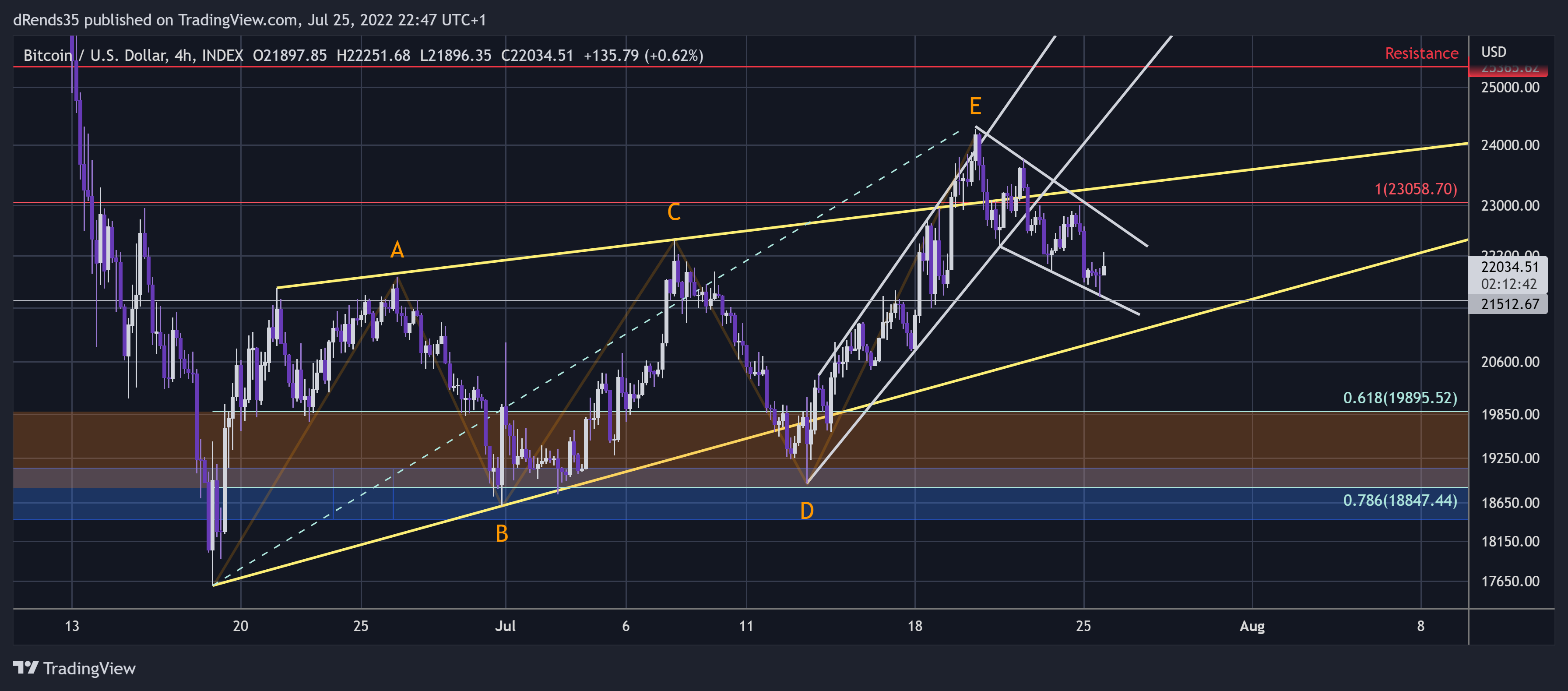
Task: Click the '0.786(18847.44)' Fibonacci label
Action: coord(1400,500)
